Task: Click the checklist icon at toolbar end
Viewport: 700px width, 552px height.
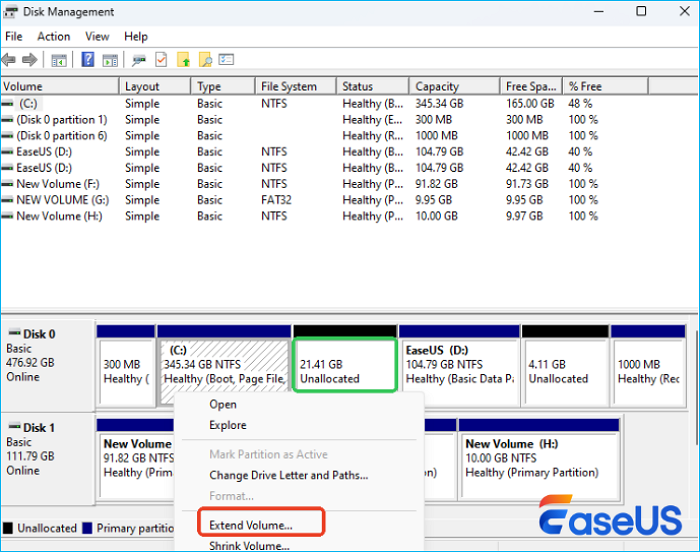Action: 227,60
